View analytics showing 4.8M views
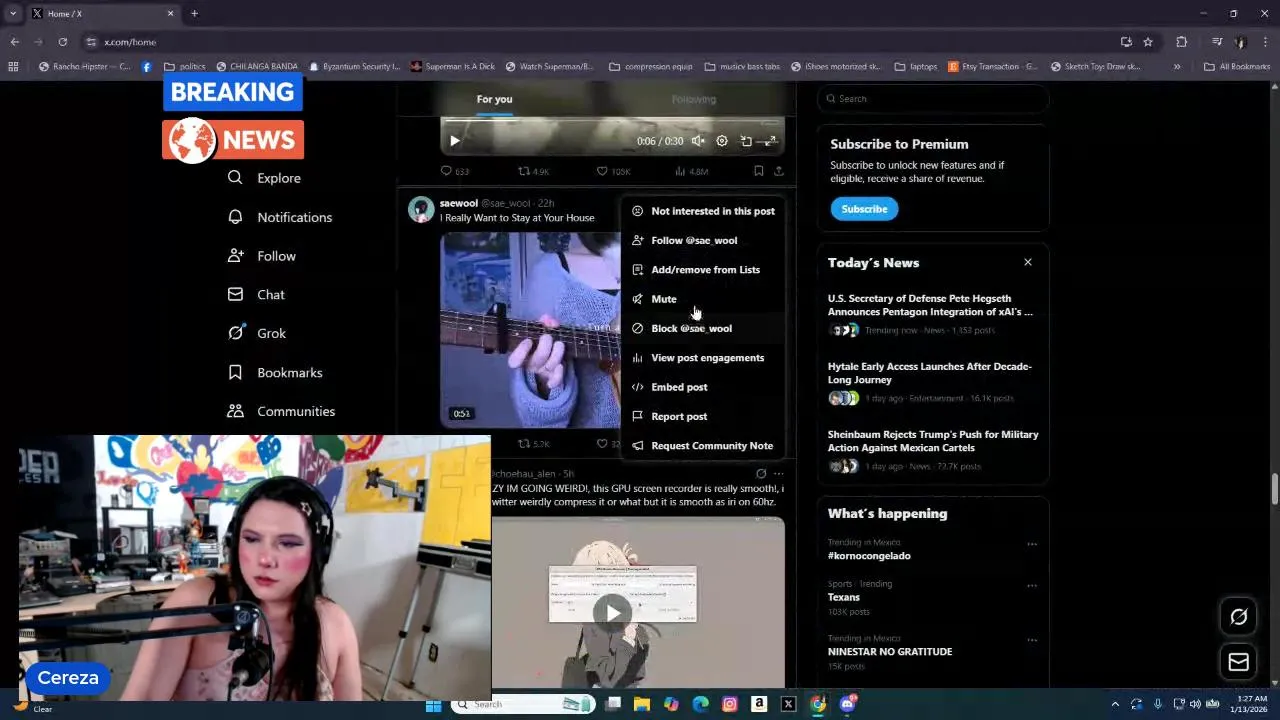The width and height of the screenshot is (1280, 720). coord(692,171)
